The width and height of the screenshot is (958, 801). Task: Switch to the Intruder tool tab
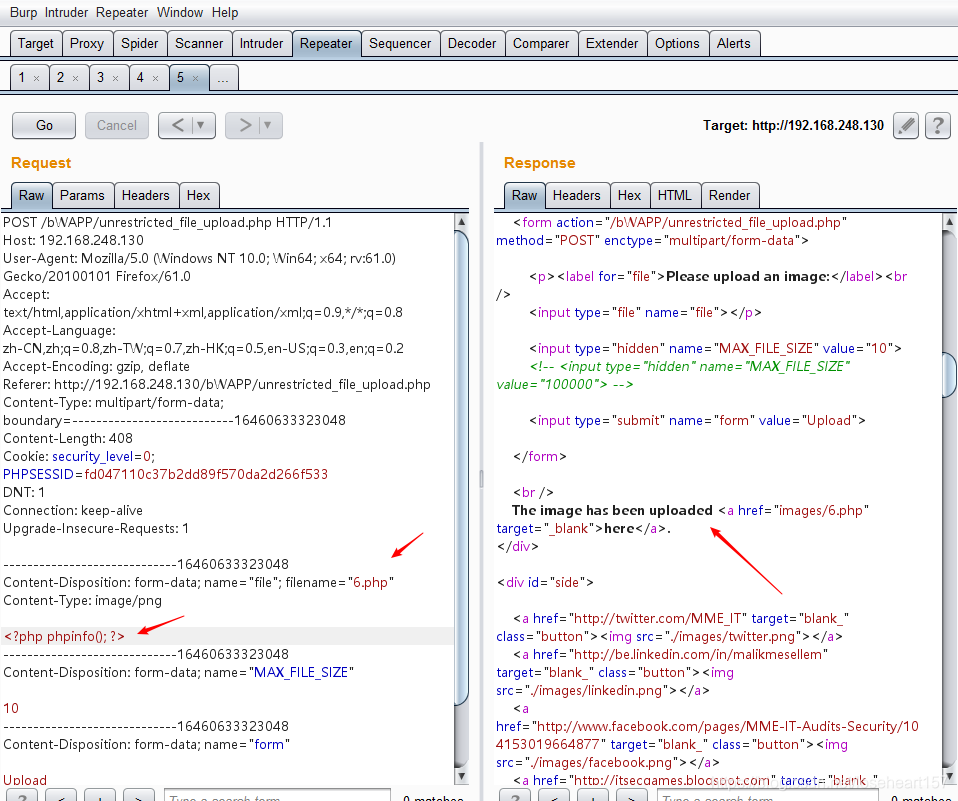tap(261, 43)
